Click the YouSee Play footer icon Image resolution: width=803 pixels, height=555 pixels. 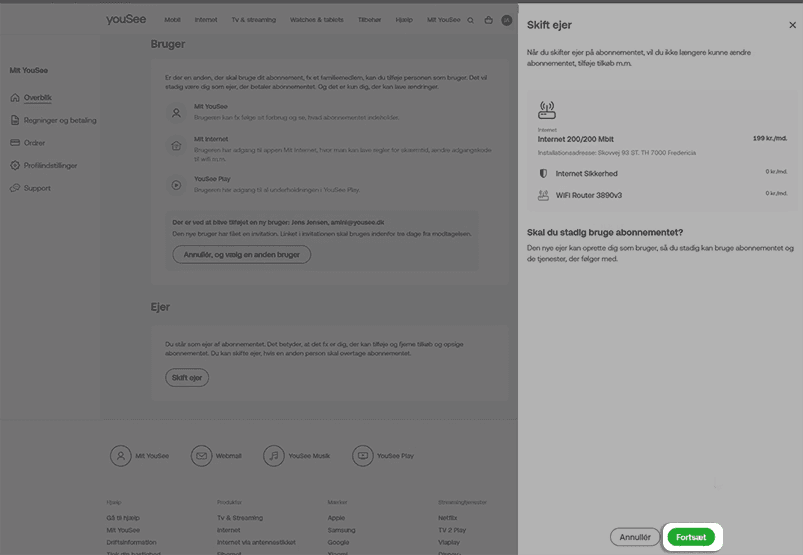point(363,455)
